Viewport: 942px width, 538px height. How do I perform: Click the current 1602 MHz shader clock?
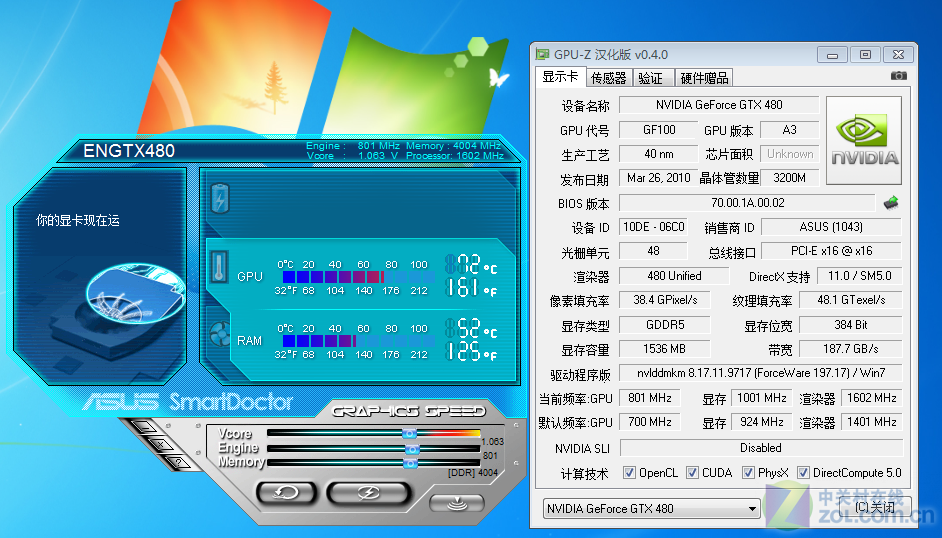click(x=872, y=397)
